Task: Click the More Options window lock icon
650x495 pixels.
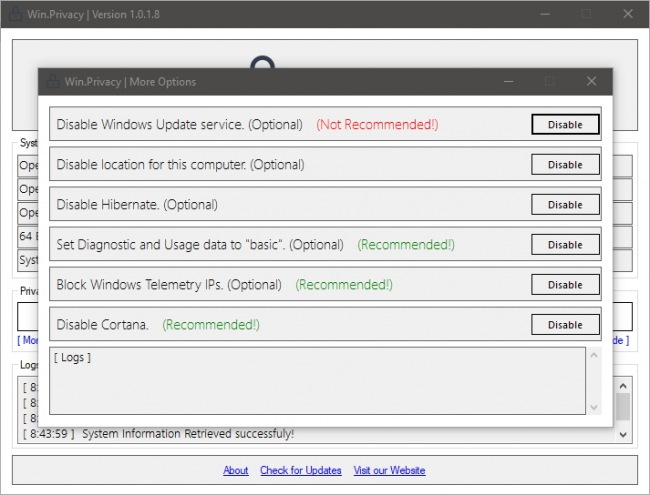Action: pyautogui.click(x=52, y=81)
